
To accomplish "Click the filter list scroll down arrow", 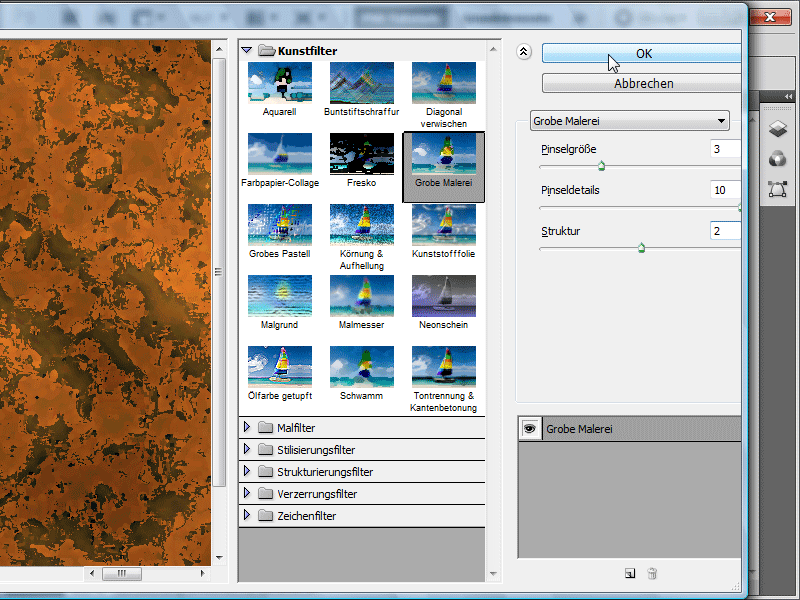I will tap(493, 573).
